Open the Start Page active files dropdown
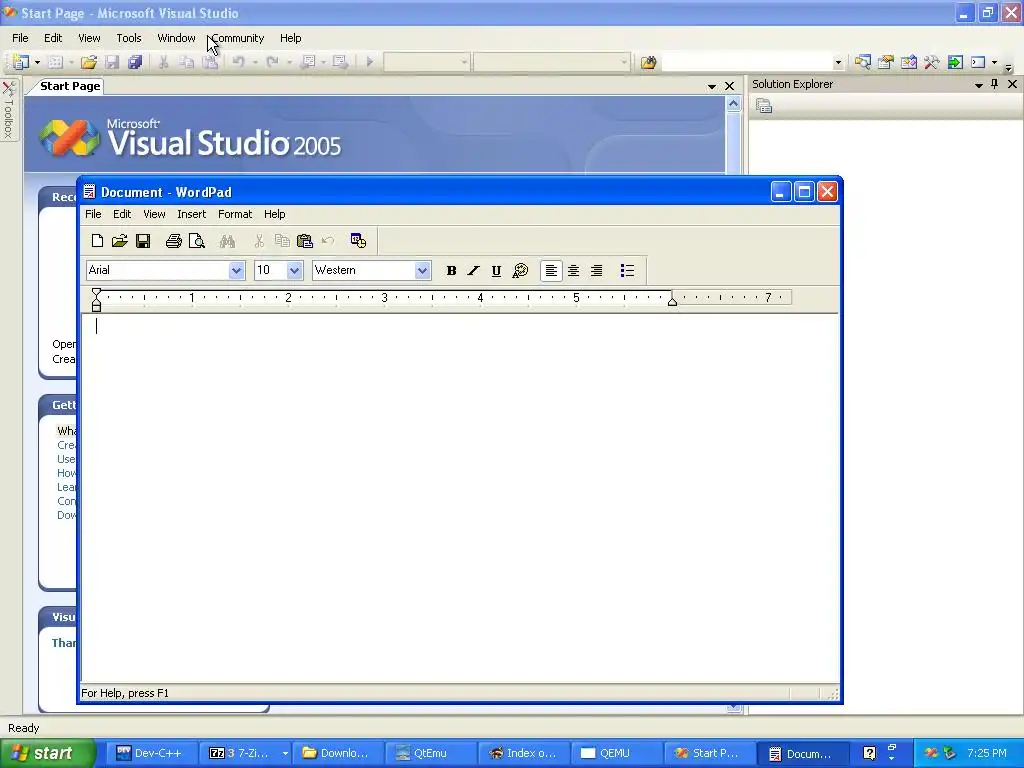1024x768 pixels. 712,86
